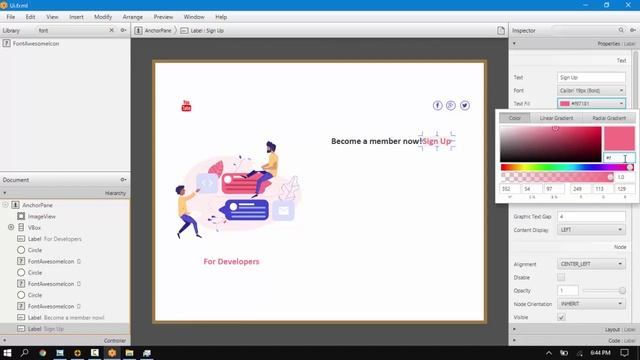
Task: Open the Node Orientation dropdown
Action: click(591, 304)
